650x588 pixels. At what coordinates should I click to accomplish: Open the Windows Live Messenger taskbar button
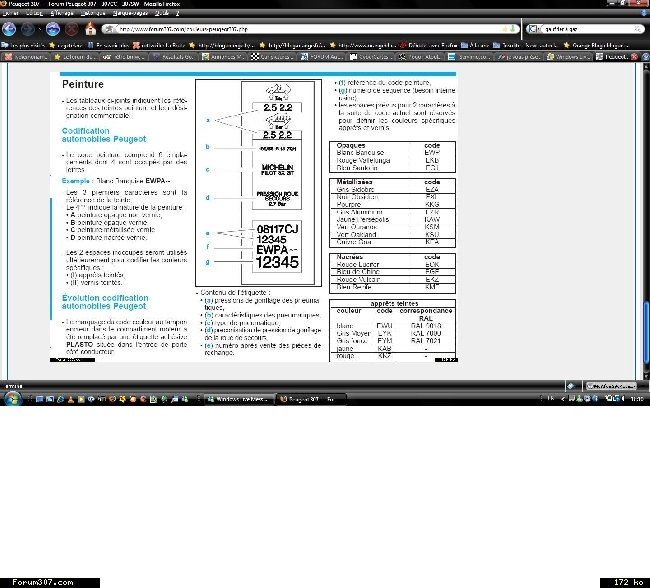[x=239, y=399]
